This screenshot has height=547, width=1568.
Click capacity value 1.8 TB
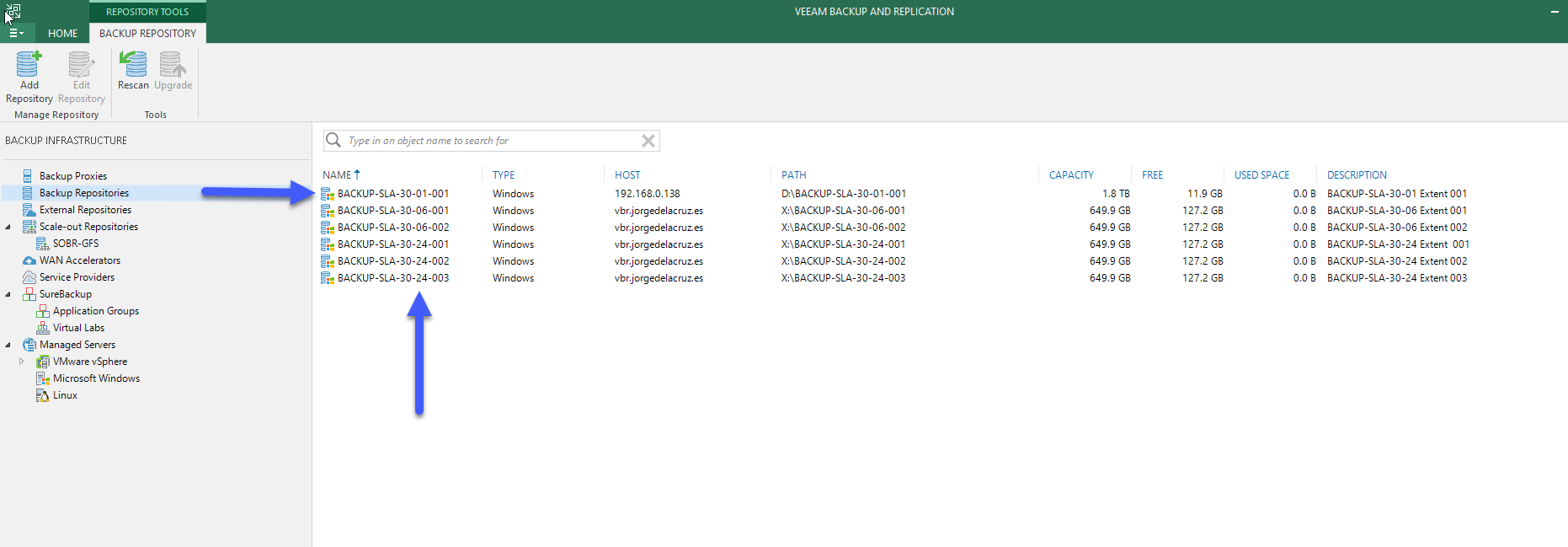[1116, 194]
